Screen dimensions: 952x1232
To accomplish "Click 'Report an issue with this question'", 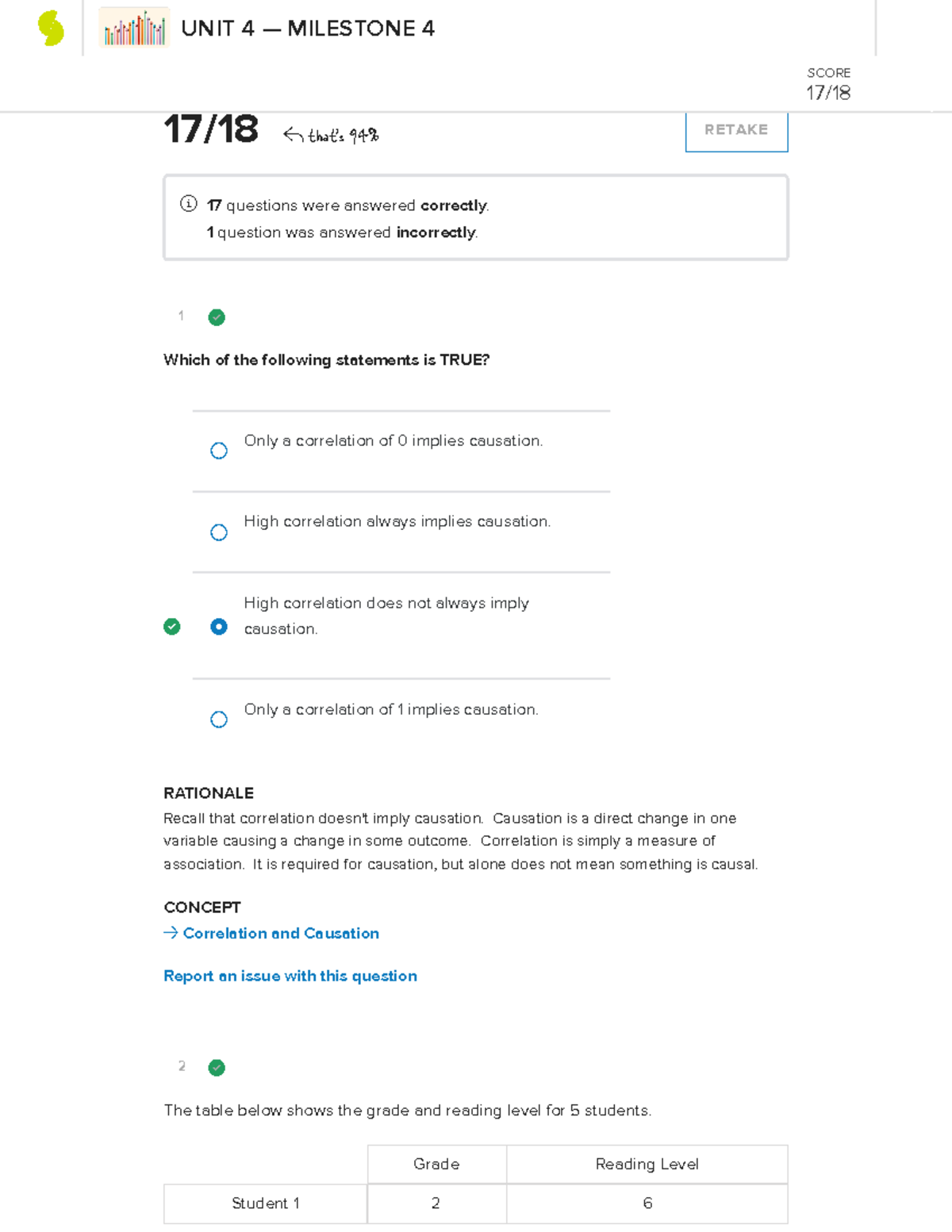I will pos(290,976).
